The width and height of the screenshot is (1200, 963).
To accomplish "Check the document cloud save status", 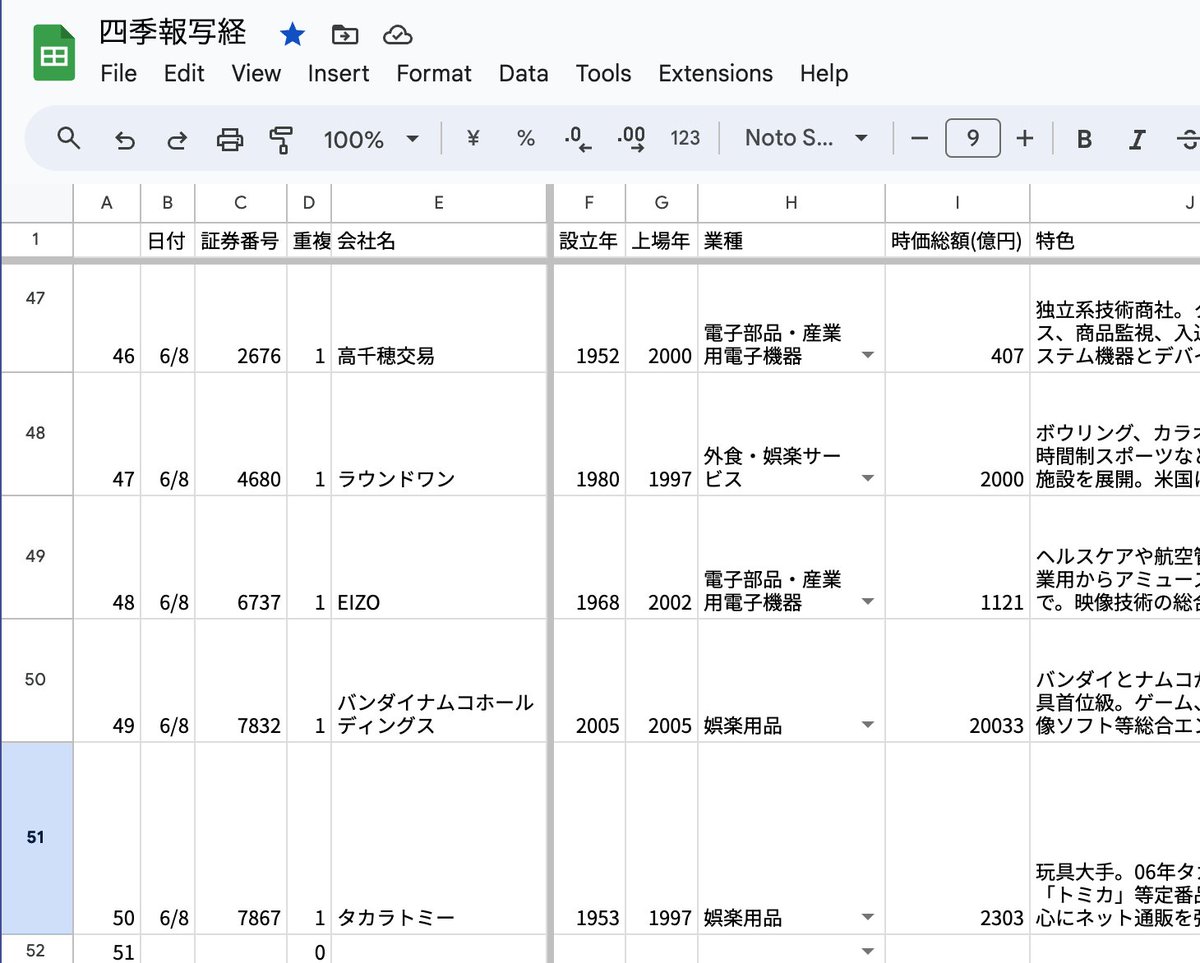I will click(397, 33).
